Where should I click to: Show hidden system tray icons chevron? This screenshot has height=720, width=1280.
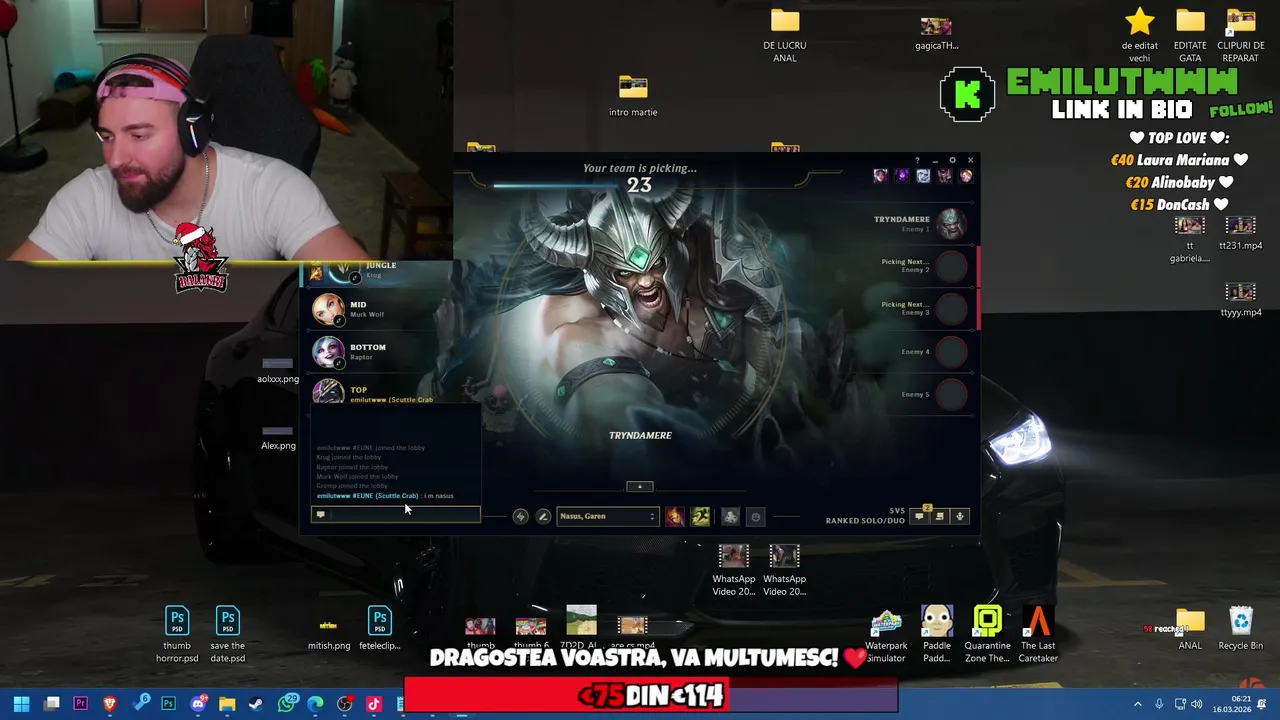pyautogui.click(x=1137, y=704)
